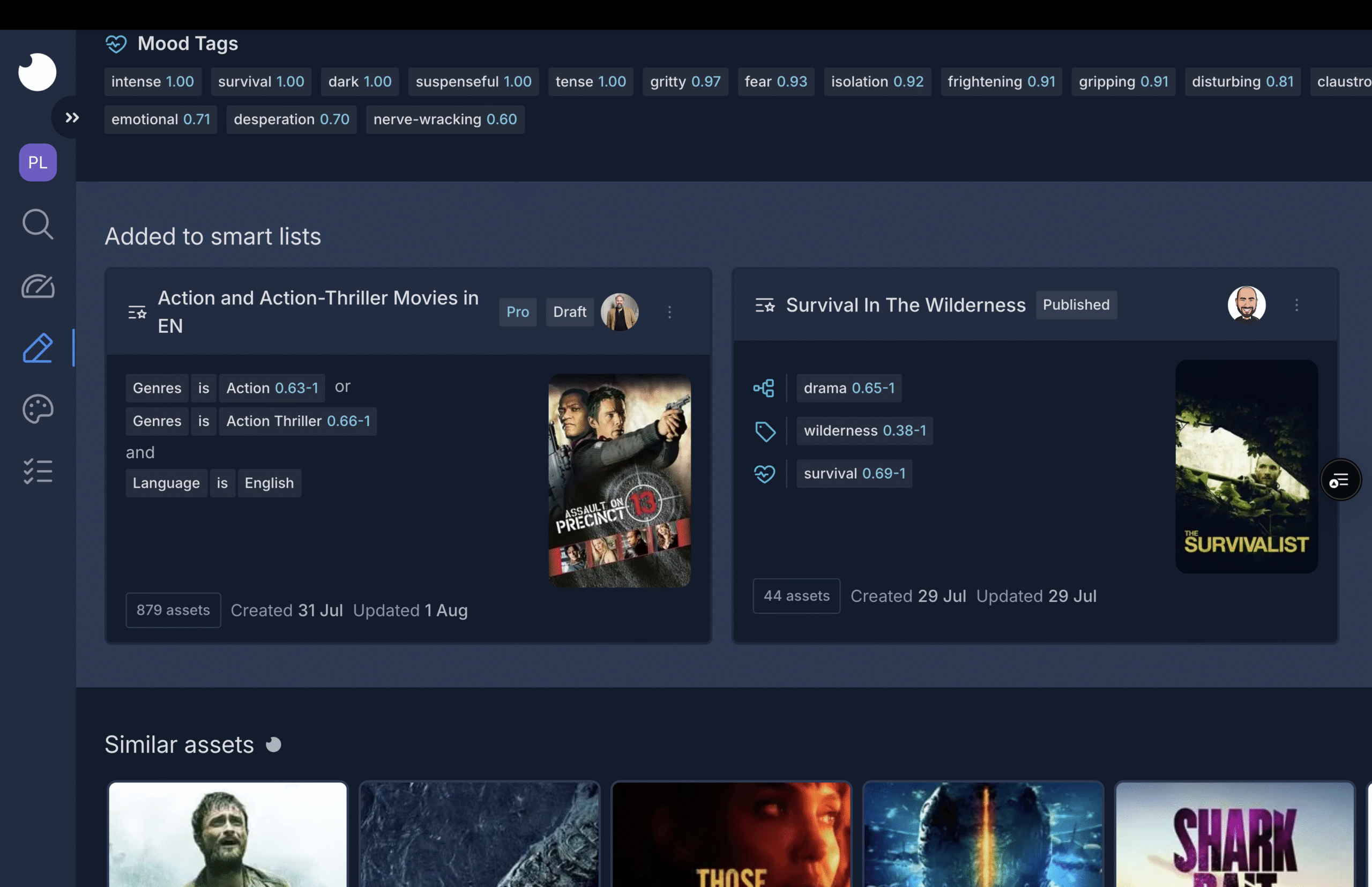Click the wilderness 0.38-1 chip
Viewport: 1372px width, 887px height.
[864, 431]
